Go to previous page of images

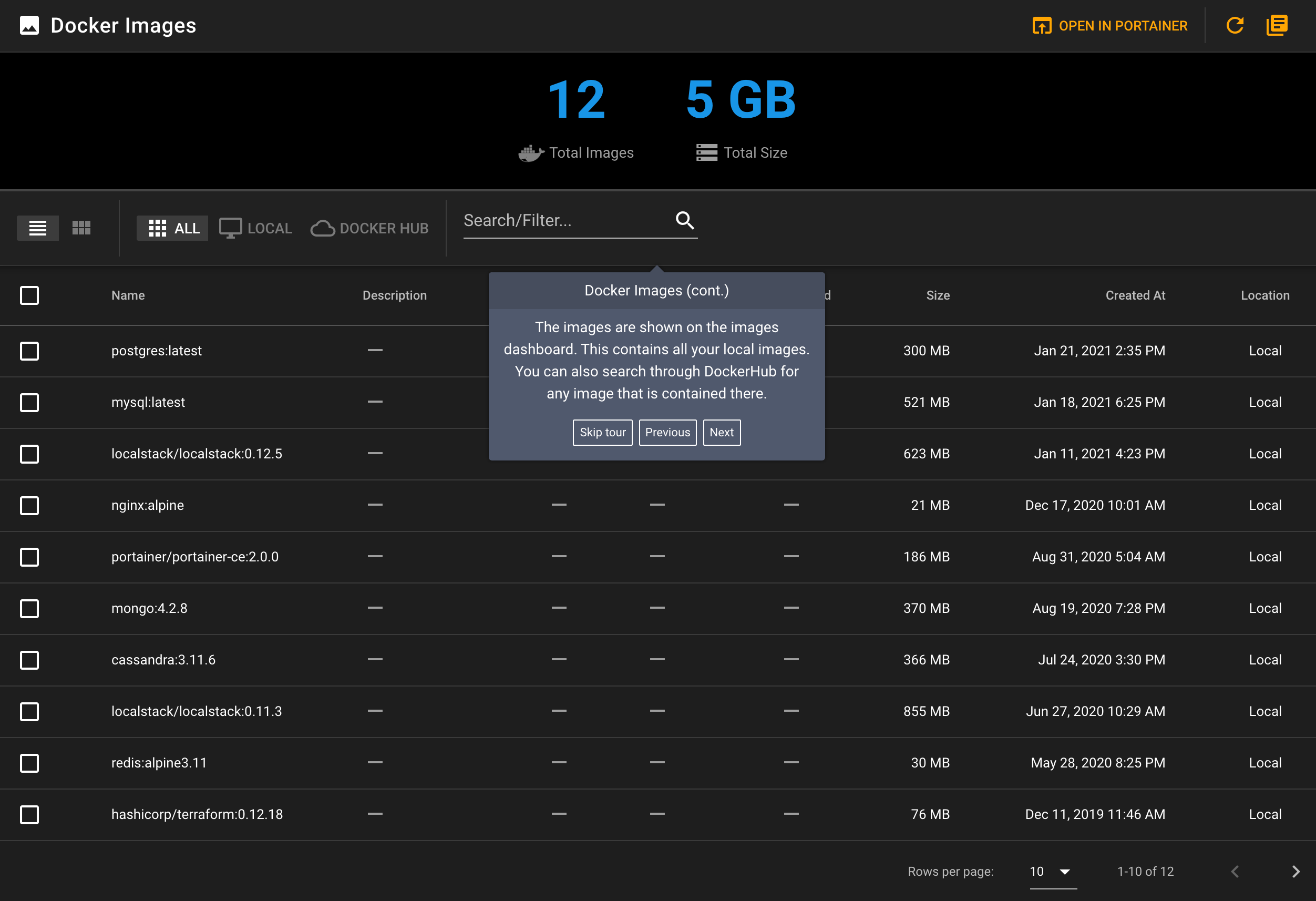tap(1235, 872)
